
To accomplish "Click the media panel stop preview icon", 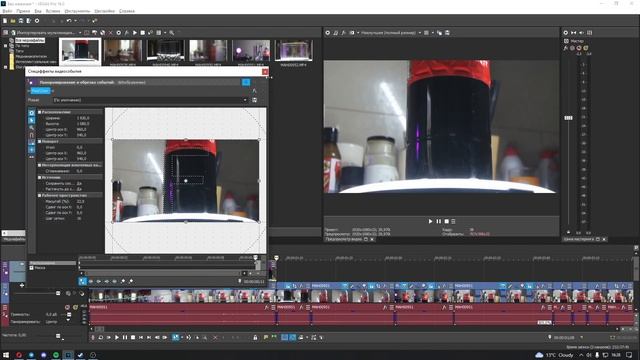I will click(142, 33).
